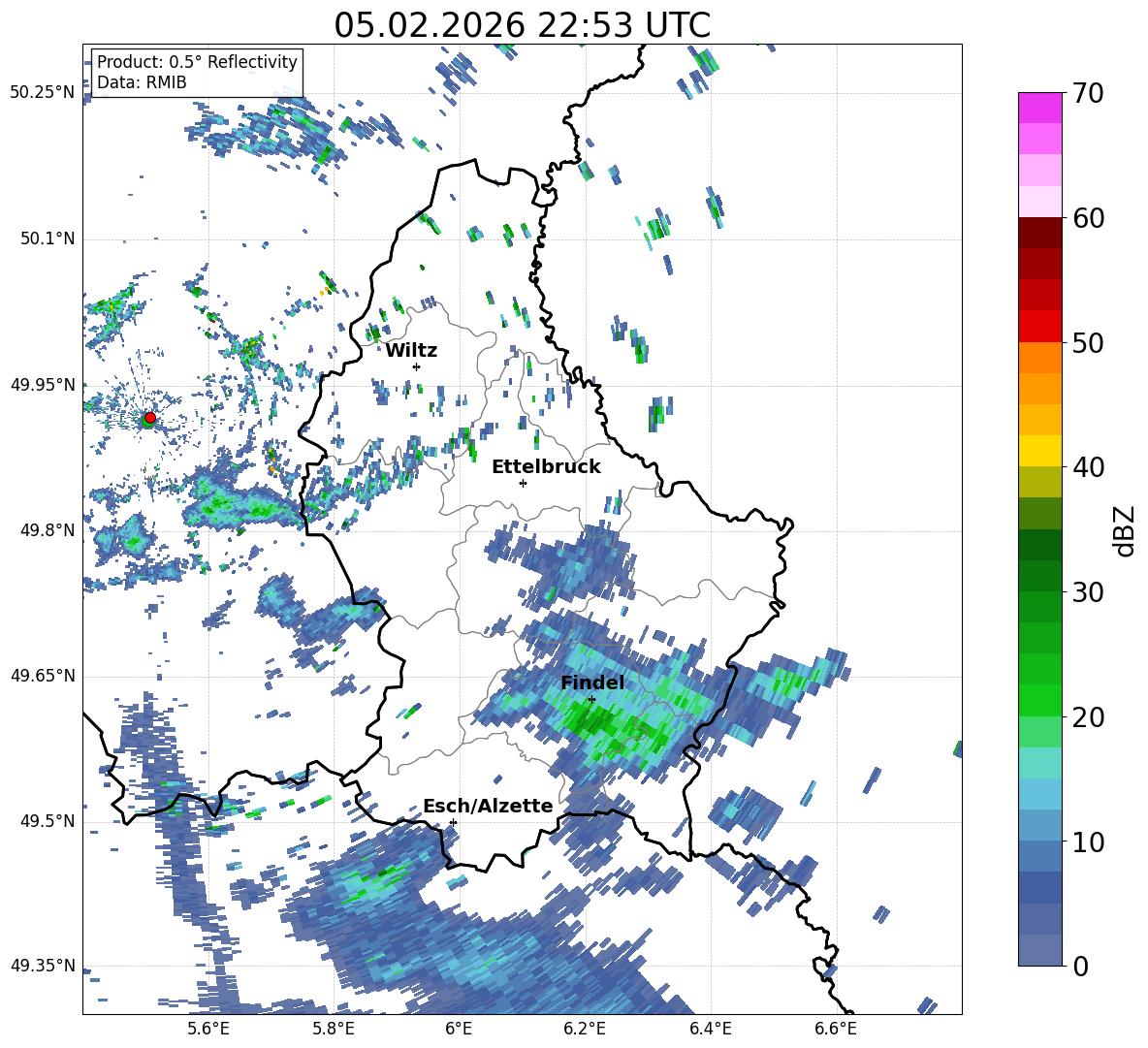Click the Ettelbruck city label
The image size is (1148, 1048).
pyautogui.click(x=546, y=467)
